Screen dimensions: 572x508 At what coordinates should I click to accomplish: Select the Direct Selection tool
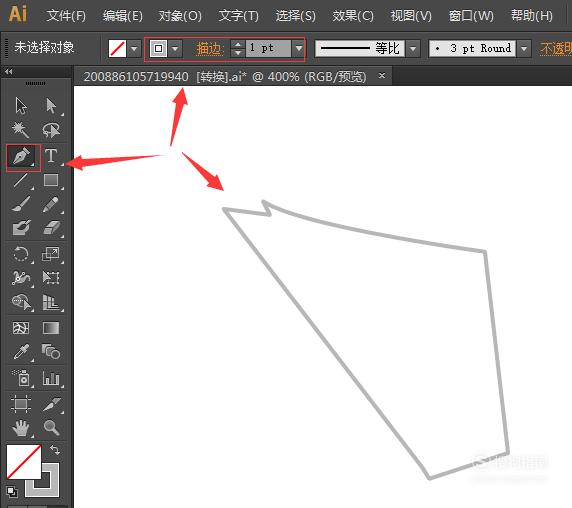[51, 106]
